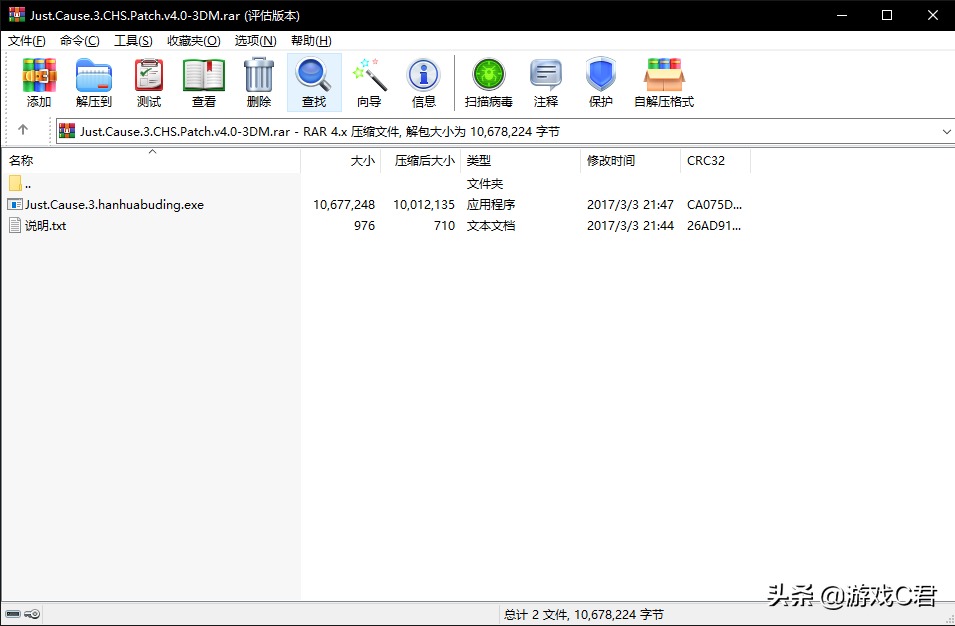Click the Extract To (解压到) icon

coord(94,82)
